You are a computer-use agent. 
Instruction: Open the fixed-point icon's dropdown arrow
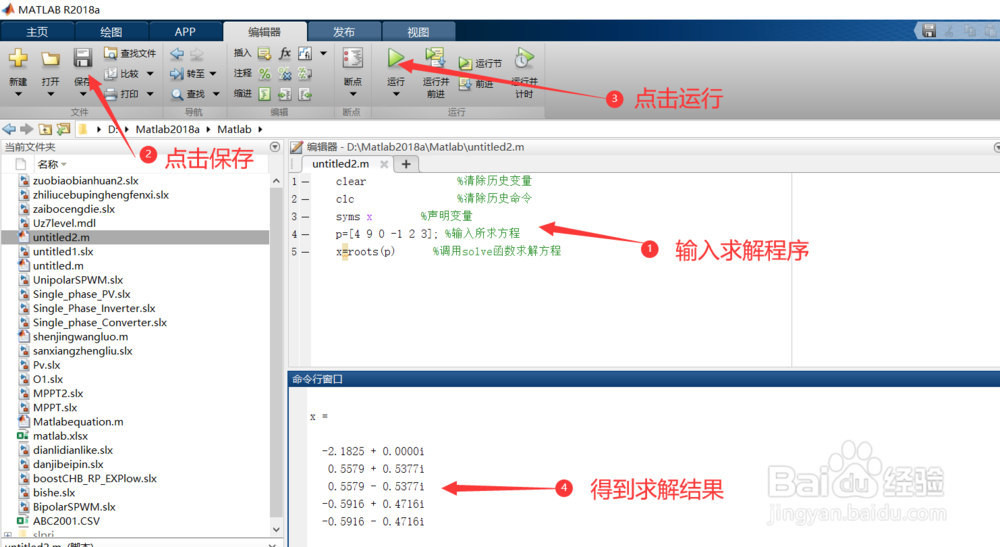point(323,54)
